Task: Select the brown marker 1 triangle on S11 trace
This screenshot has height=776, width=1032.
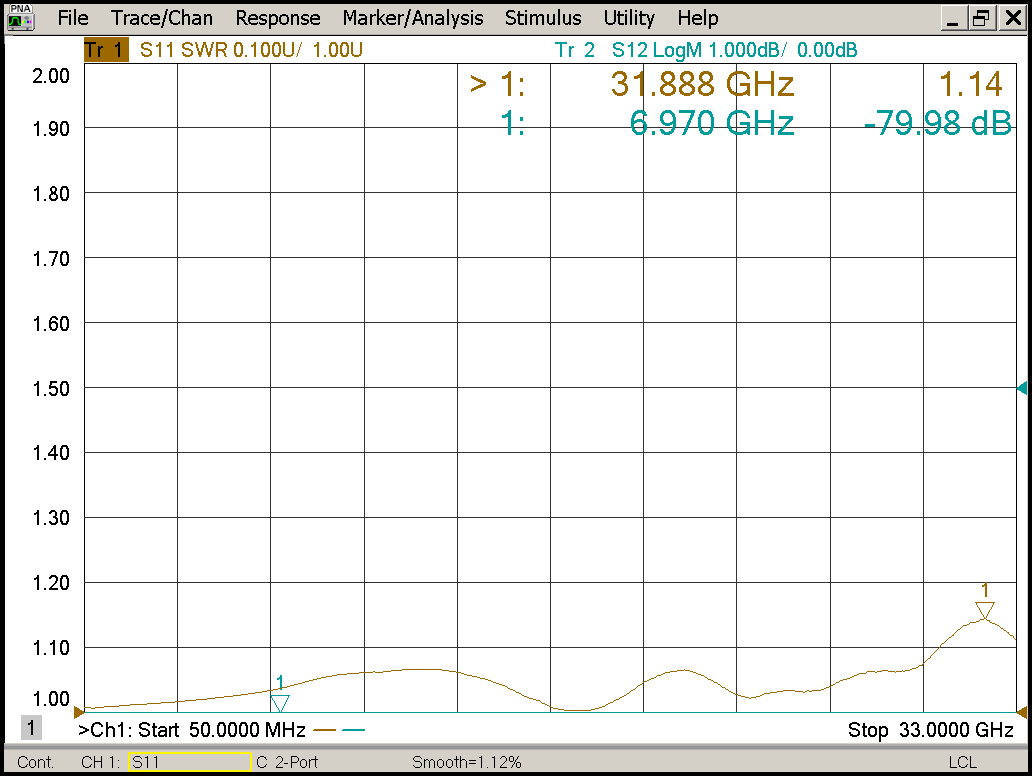Action: [x=984, y=610]
